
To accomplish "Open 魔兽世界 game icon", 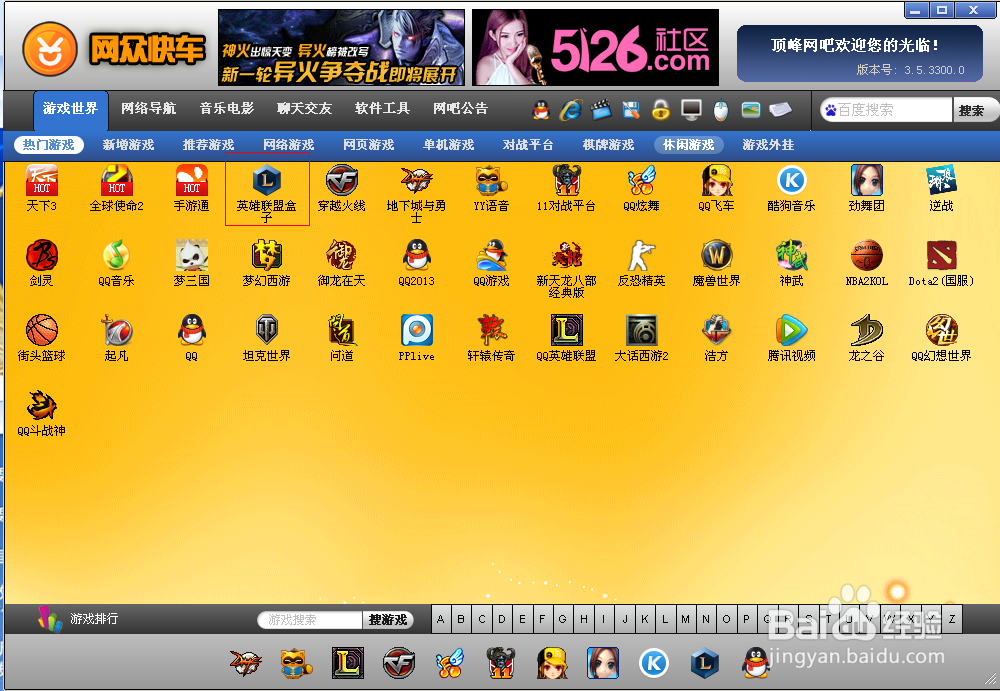I will pyautogui.click(x=716, y=262).
